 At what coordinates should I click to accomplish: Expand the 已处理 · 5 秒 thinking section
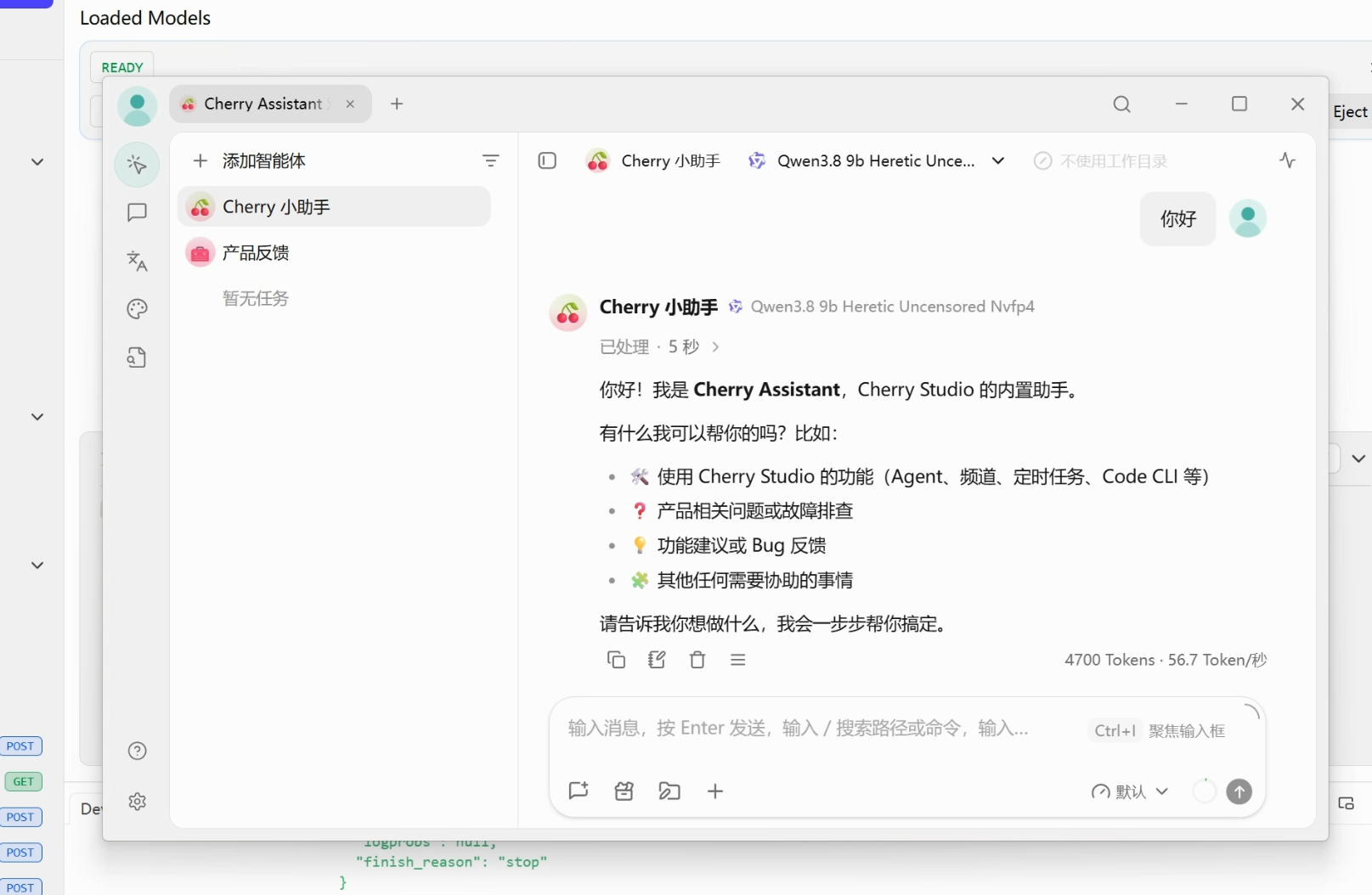coord(659,346)
